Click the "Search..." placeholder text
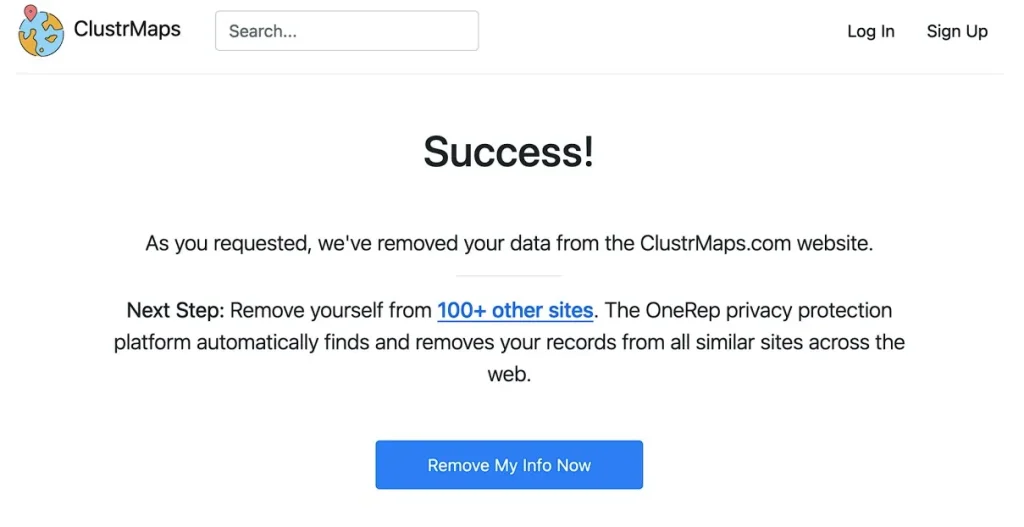This screenshot has width=1024, height=527. [x=263, y=31]
